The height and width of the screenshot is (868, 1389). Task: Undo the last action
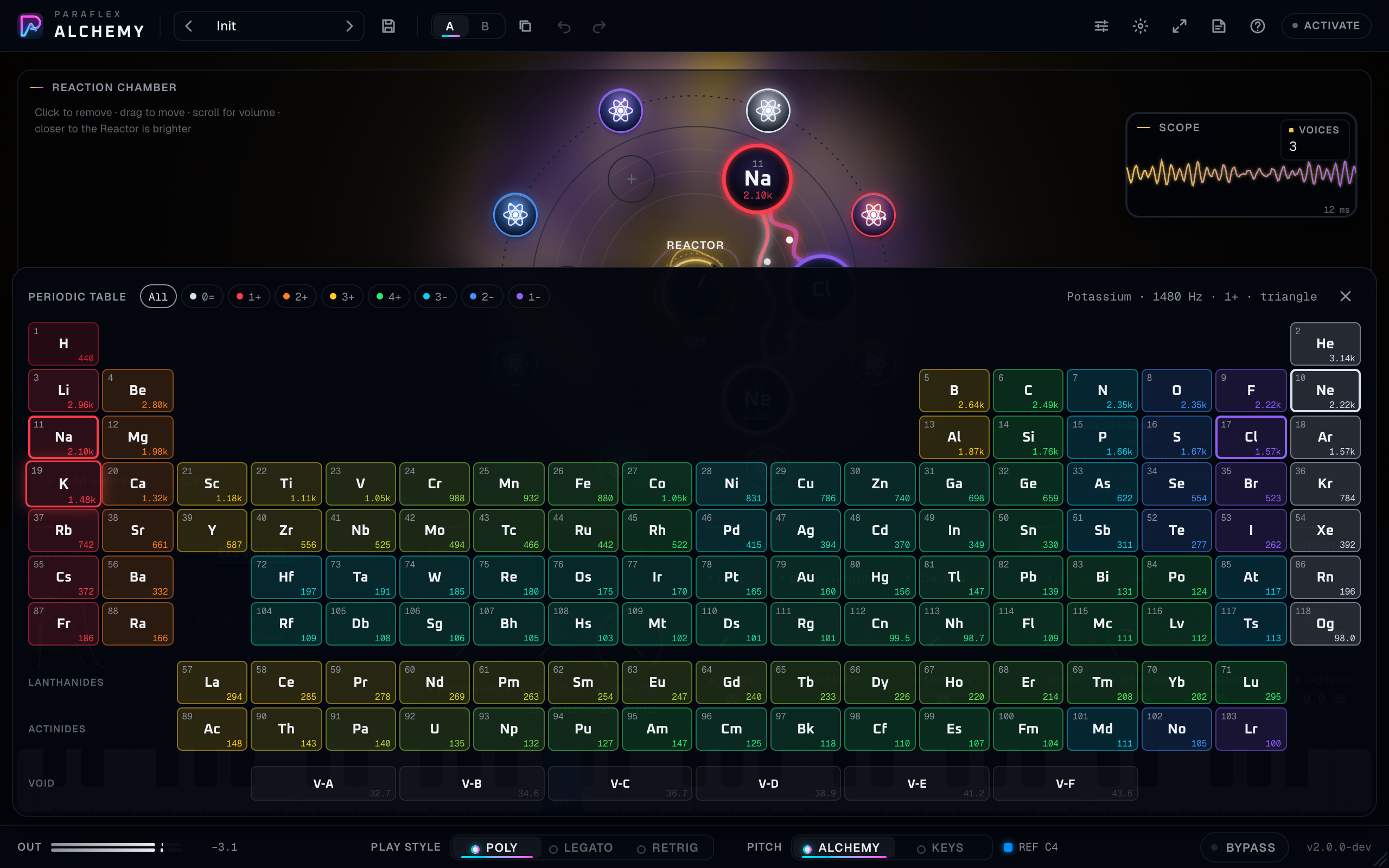pyautogui.click(x=564, y=27)
